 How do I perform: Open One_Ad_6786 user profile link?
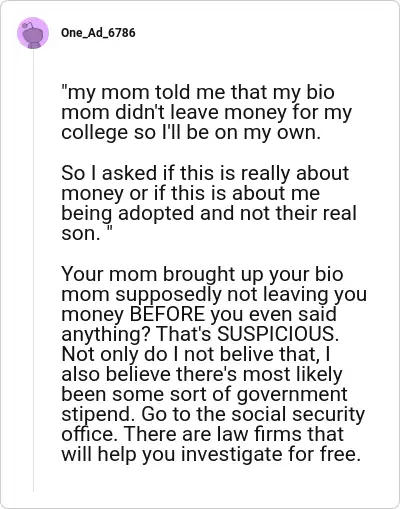[x=98, y=33]
